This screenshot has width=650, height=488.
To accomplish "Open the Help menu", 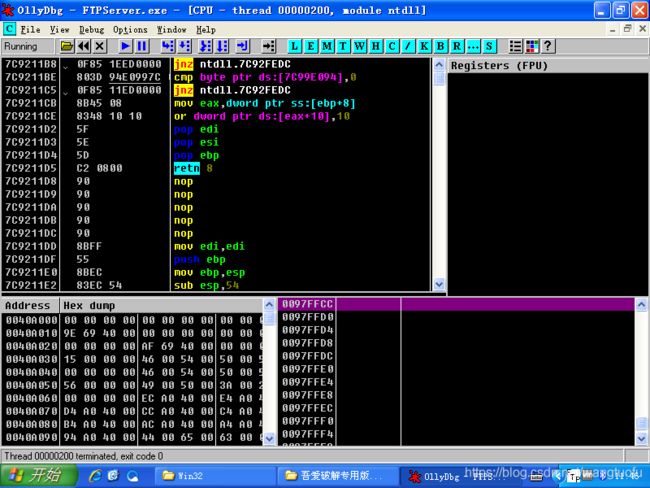I will [x=206, y=30].
